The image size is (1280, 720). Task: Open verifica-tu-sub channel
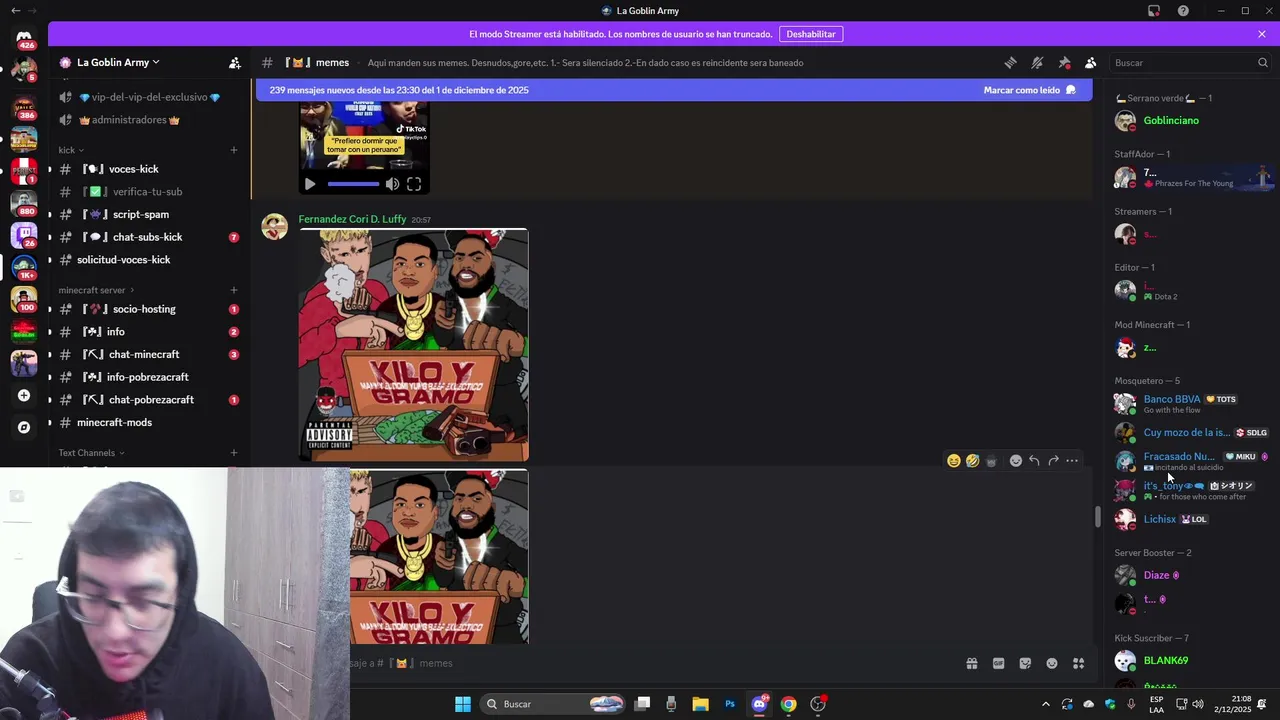click(148, 192)
